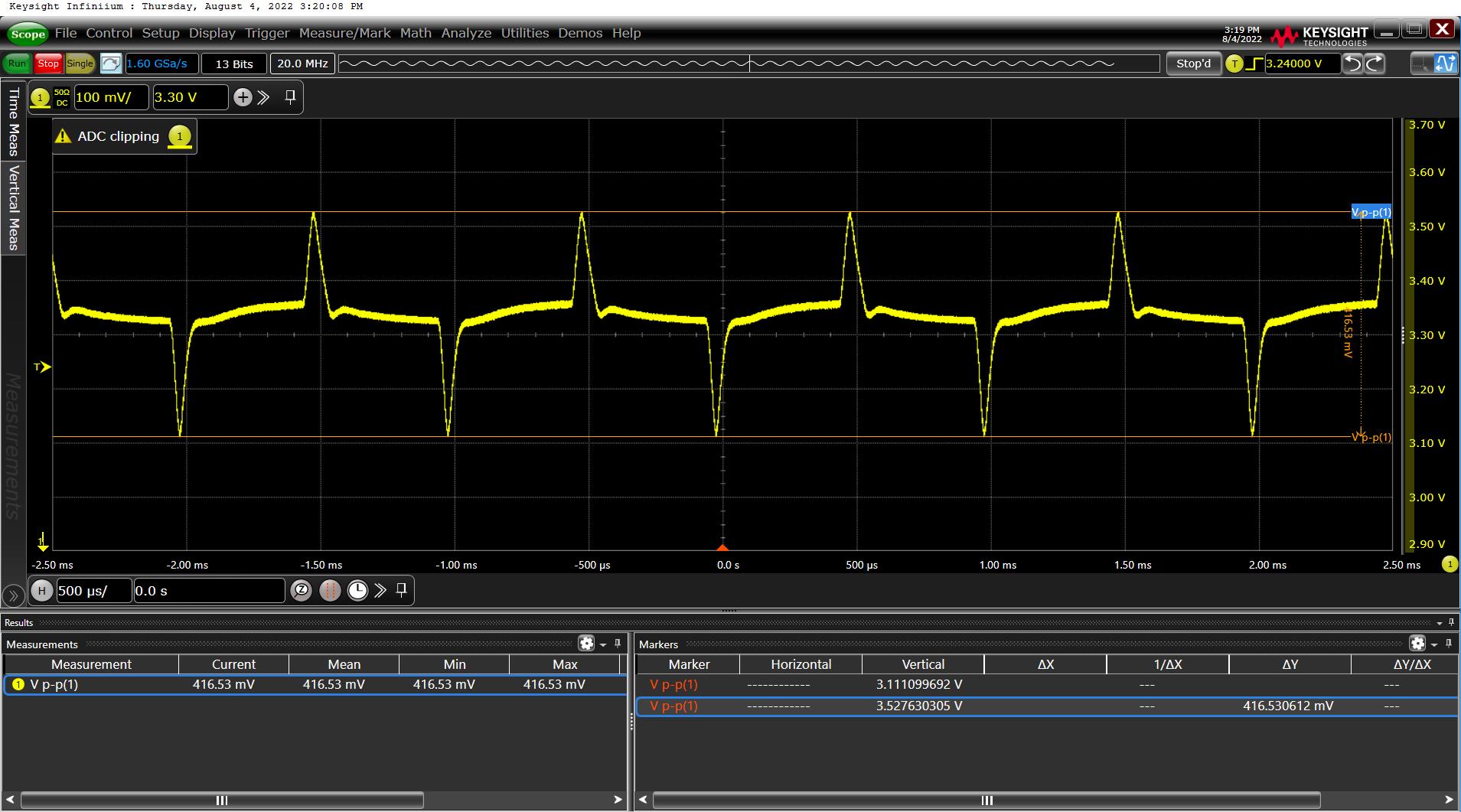
Task: Click the lower V p-p(1) marker label
Action: pyautogui.click(x=1371, y=438)
